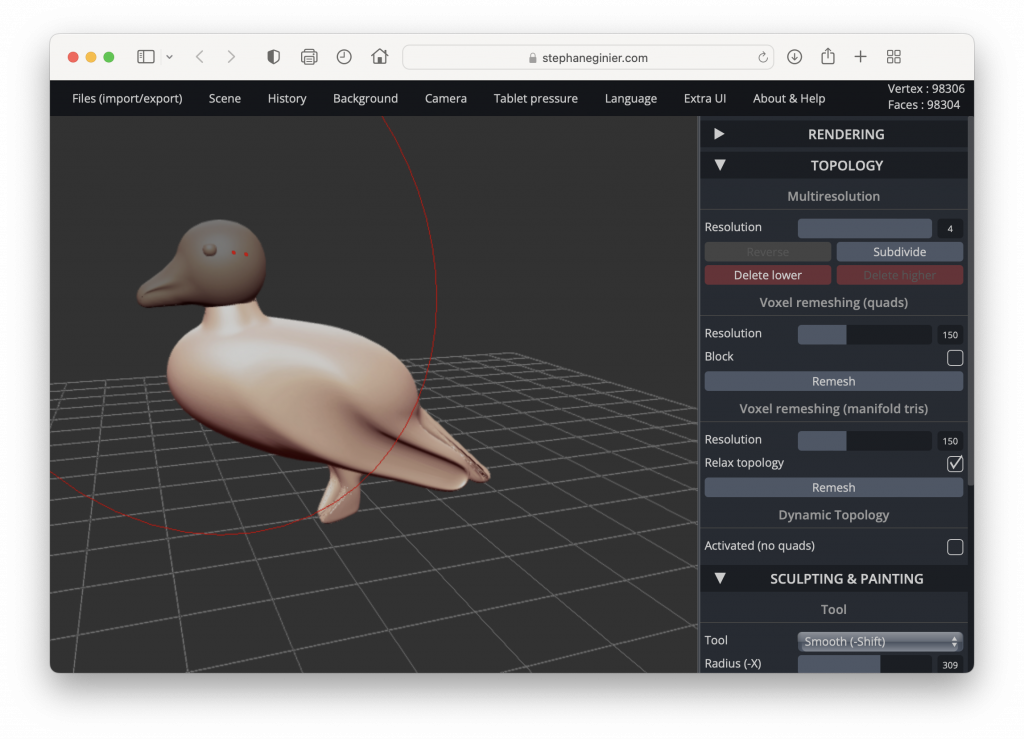Expand the Rendering section

pyautogui.click(x=834, y=134)
